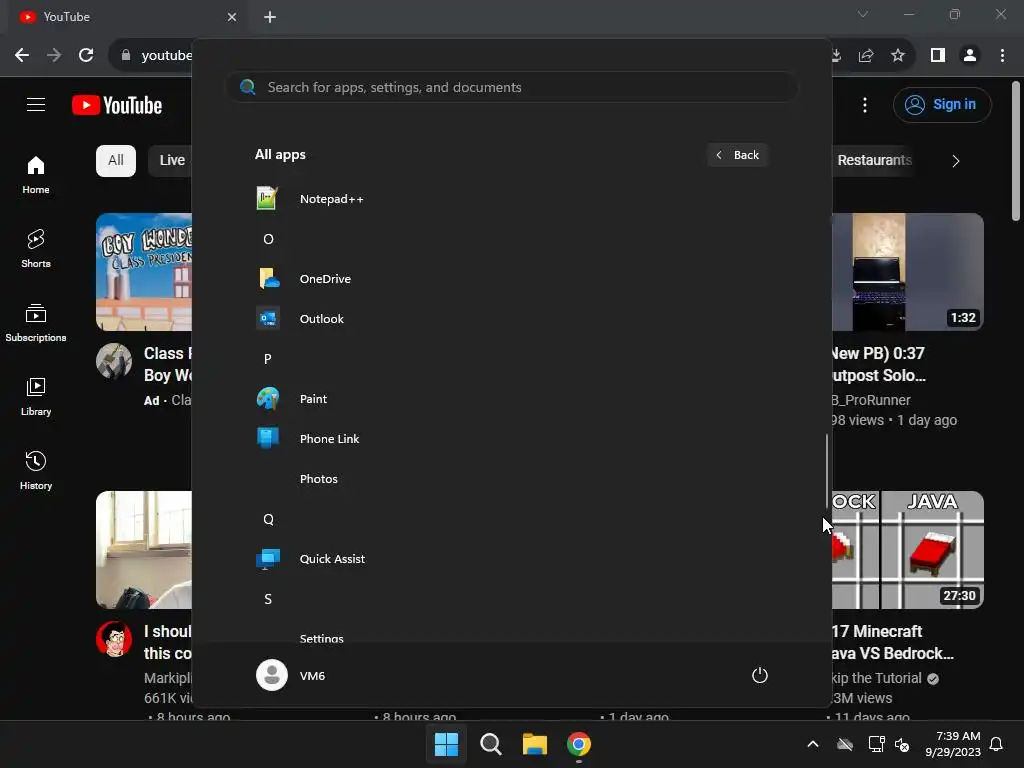Jump to letter O section header

tap(268, 239)
